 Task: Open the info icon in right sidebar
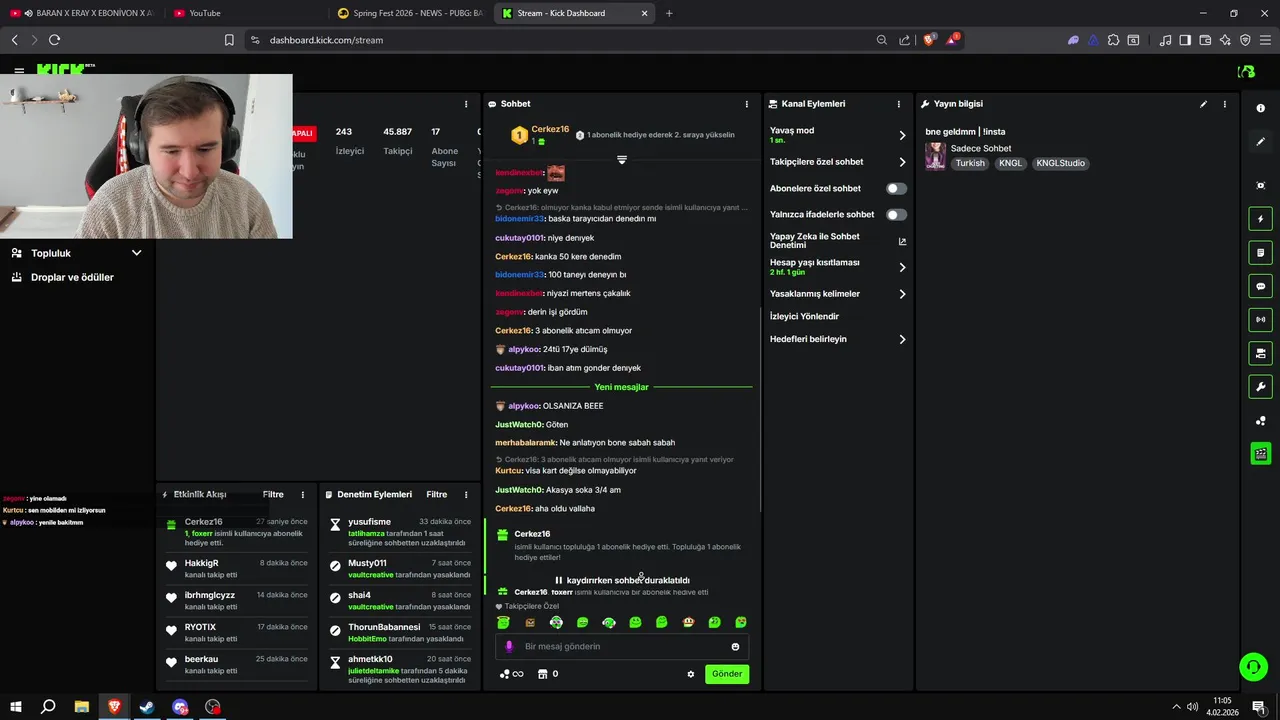tap(1260, 108)
